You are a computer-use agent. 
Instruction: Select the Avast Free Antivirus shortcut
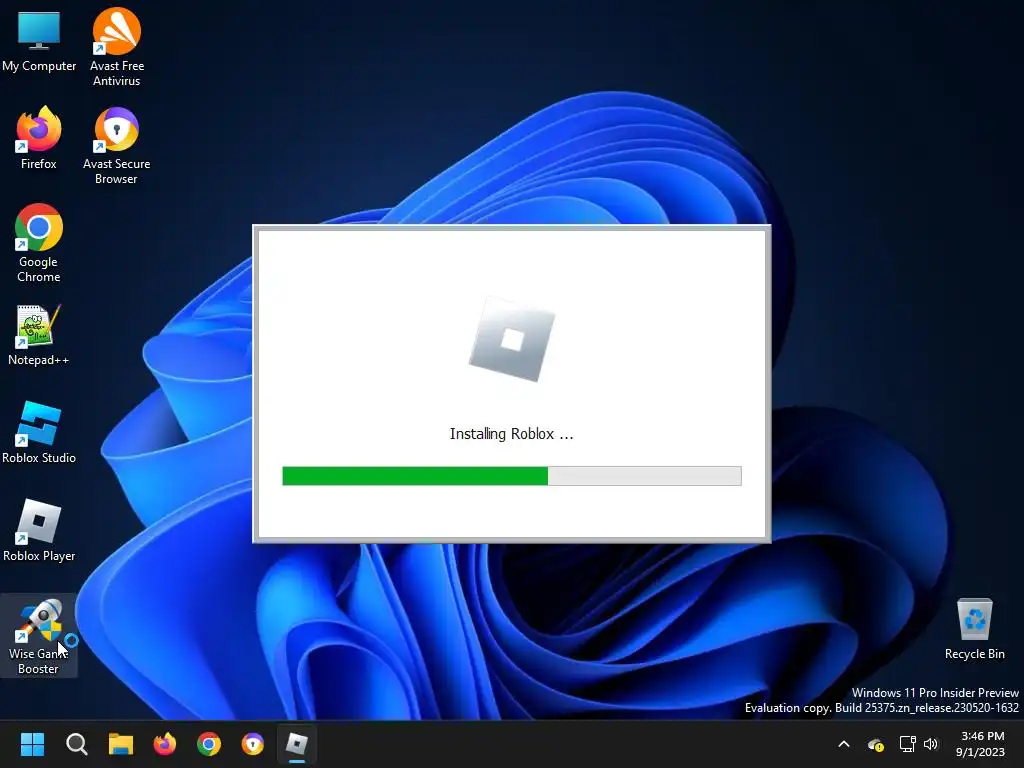(x=116, y=47)
